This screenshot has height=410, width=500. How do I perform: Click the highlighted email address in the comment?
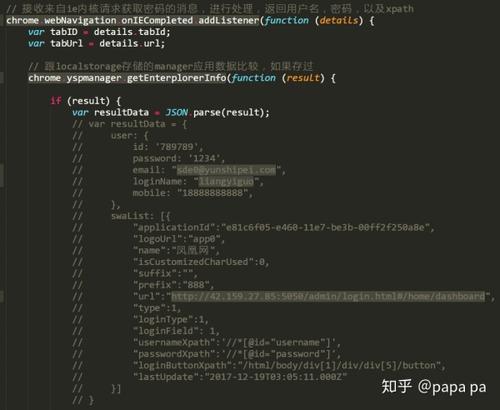coord(226,170)
